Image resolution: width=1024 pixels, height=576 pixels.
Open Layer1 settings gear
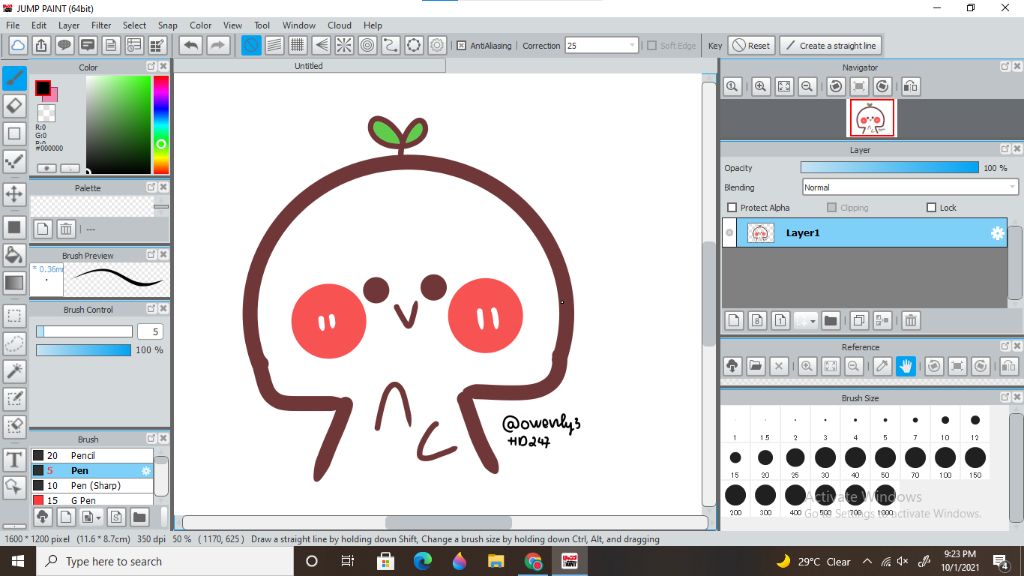click(x=997, y=233)
